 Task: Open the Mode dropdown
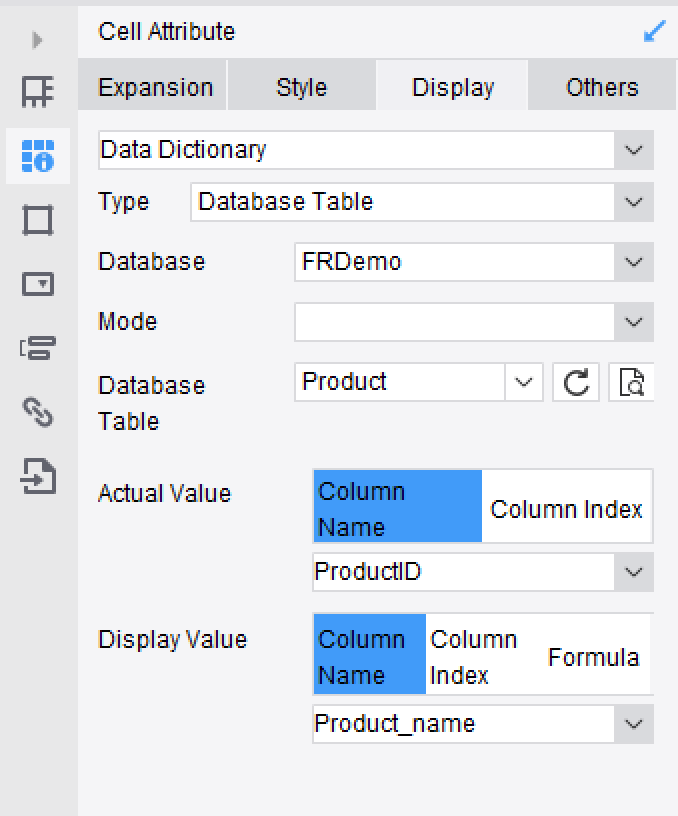coord(632,322)
